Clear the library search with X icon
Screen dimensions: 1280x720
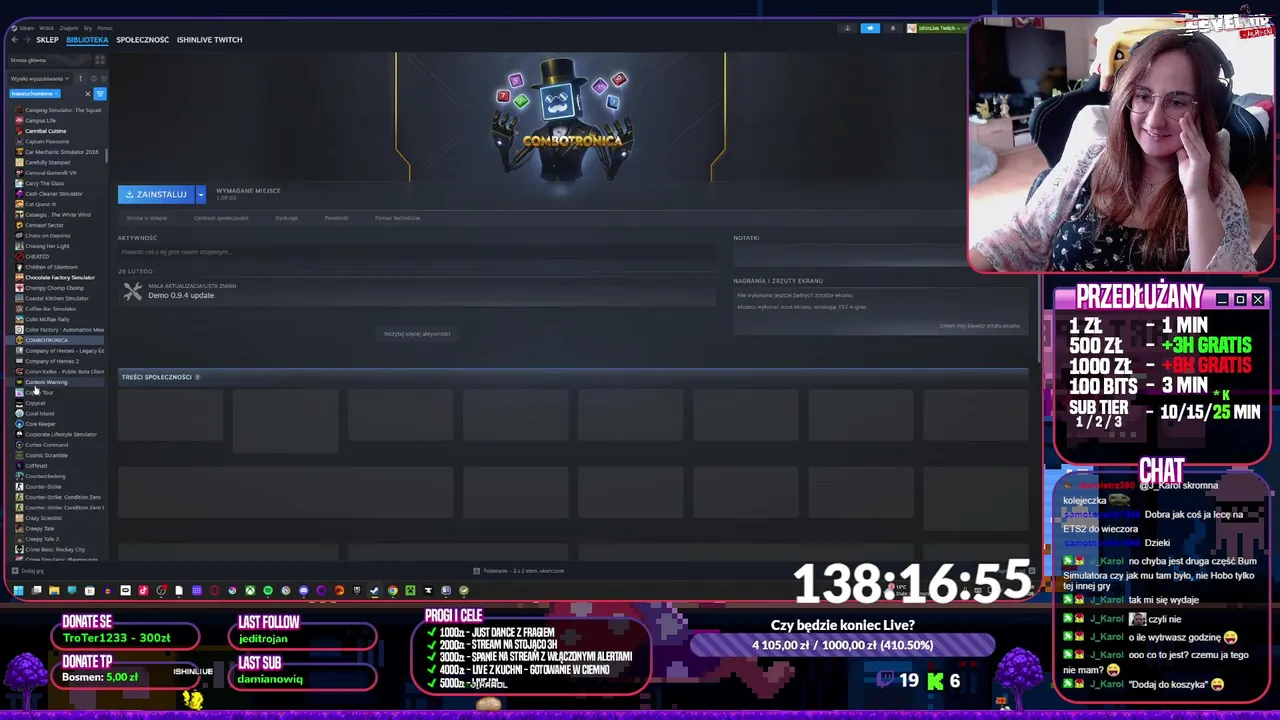pyautogui.click(x=88, y=93)
